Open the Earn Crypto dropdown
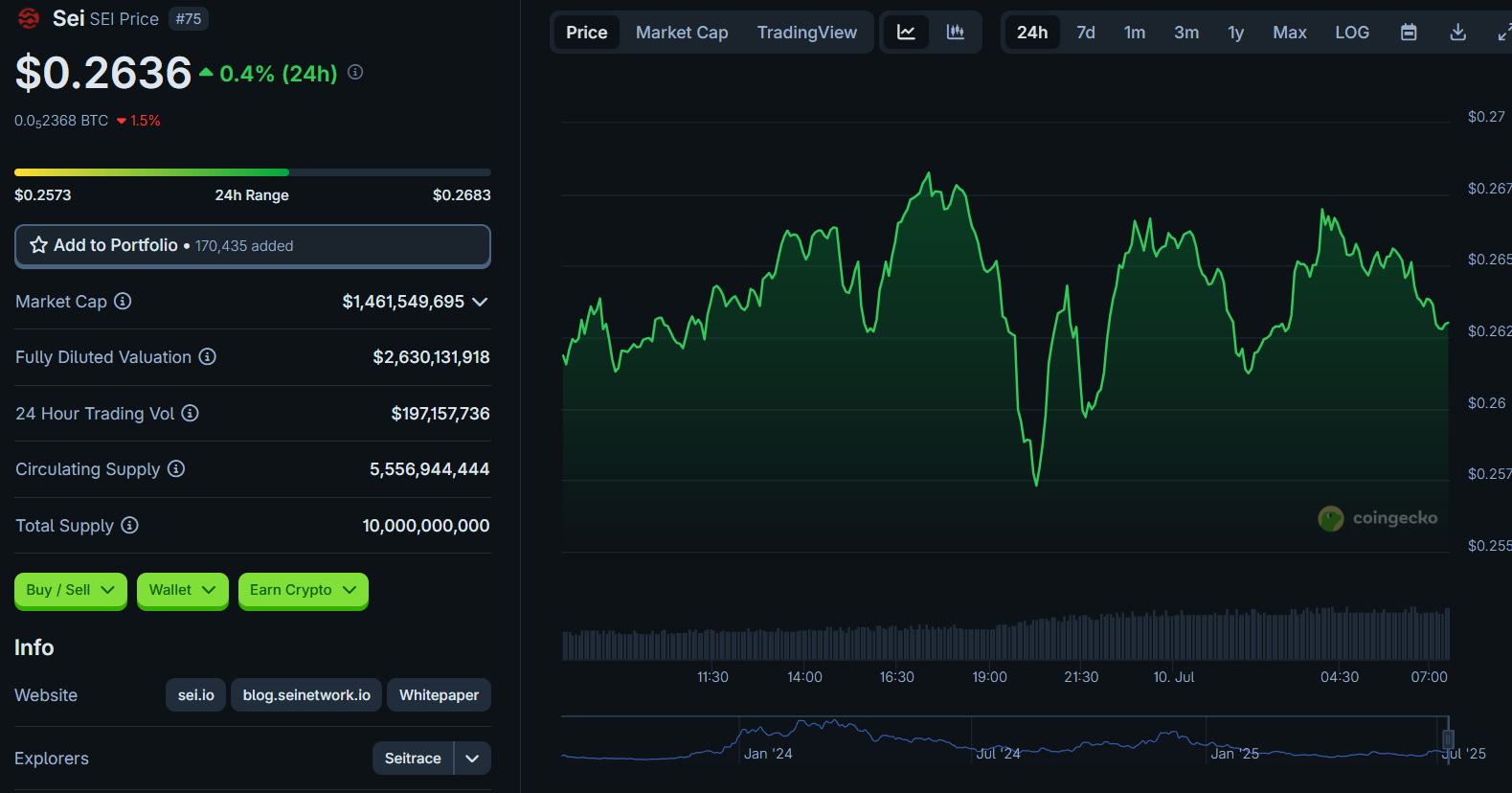Screen dimensions: 1512x793 303,590
